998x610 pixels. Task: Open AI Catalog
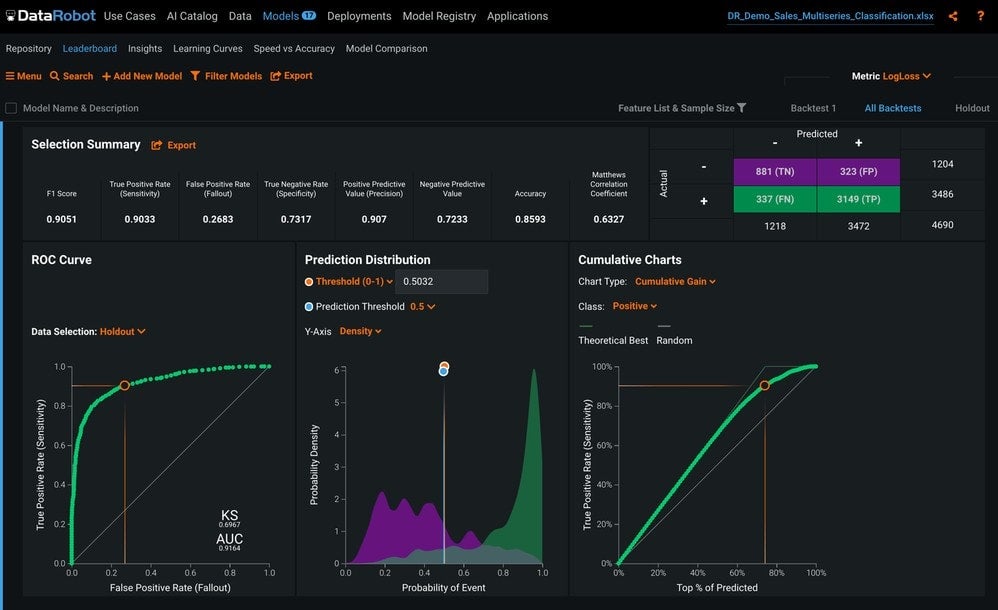(192, 16)
